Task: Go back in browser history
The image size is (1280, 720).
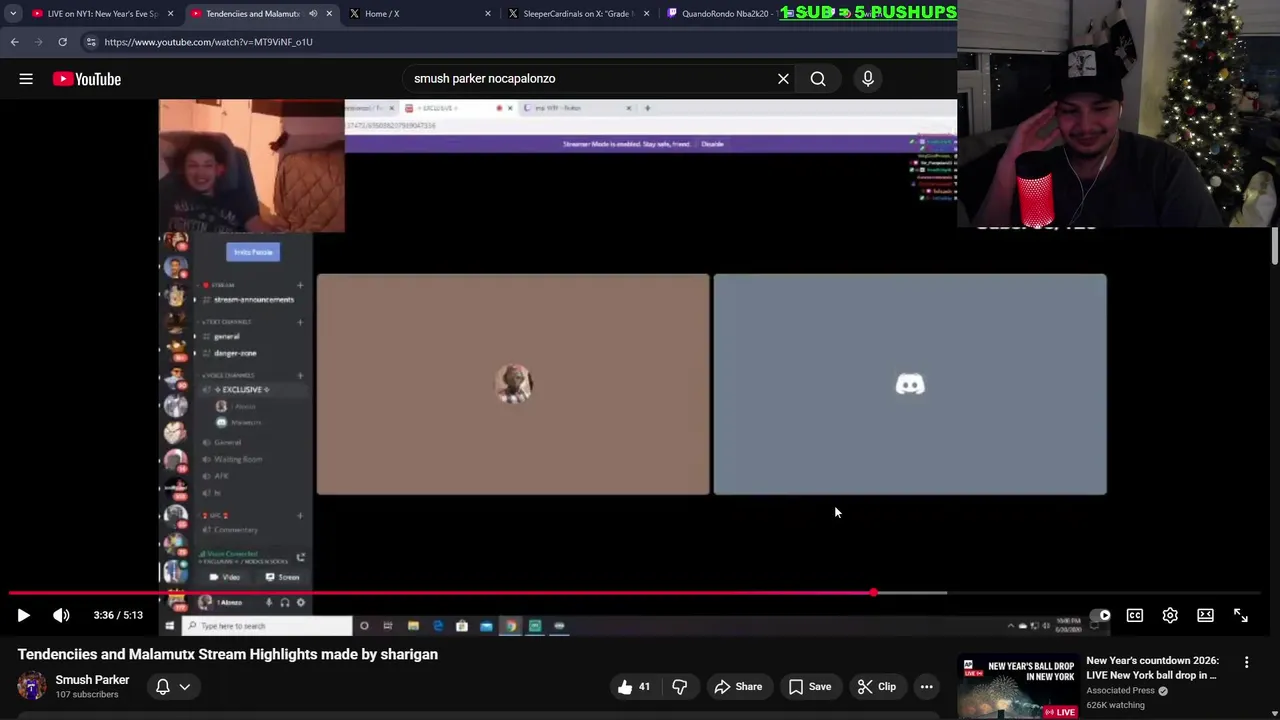Action: point(14,42)
